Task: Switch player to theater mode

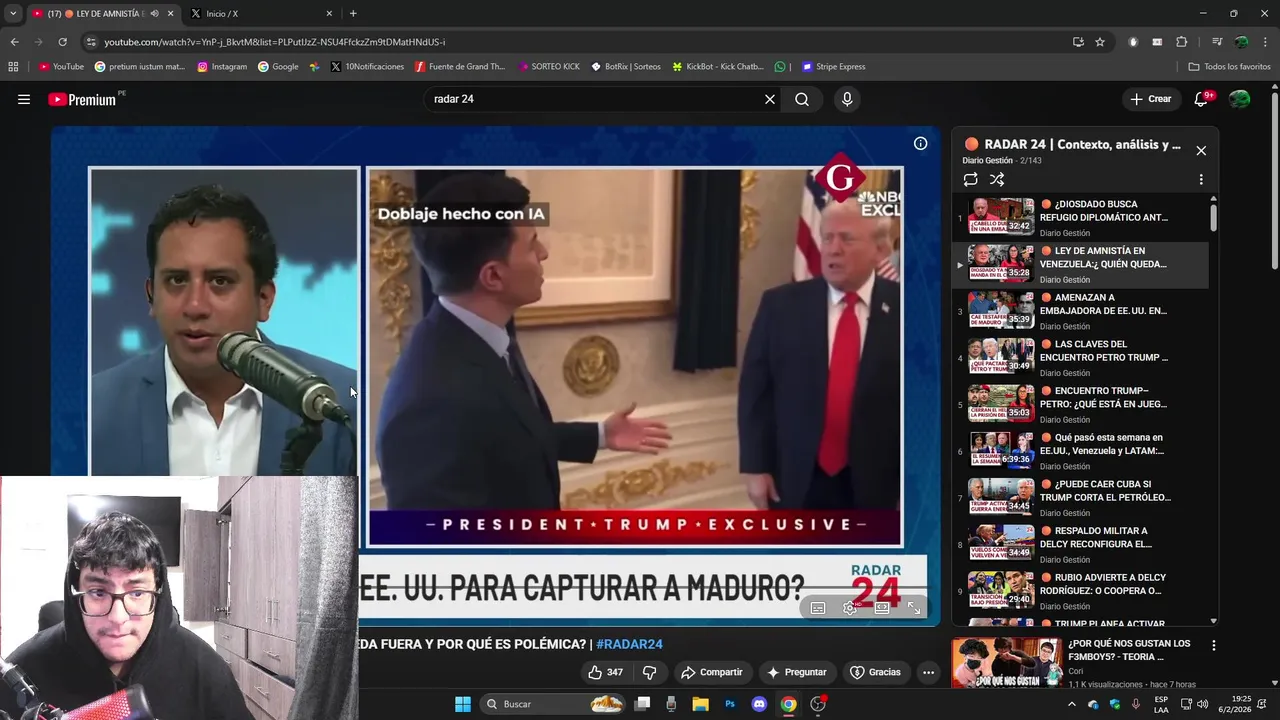Action: tap(882, 608)
